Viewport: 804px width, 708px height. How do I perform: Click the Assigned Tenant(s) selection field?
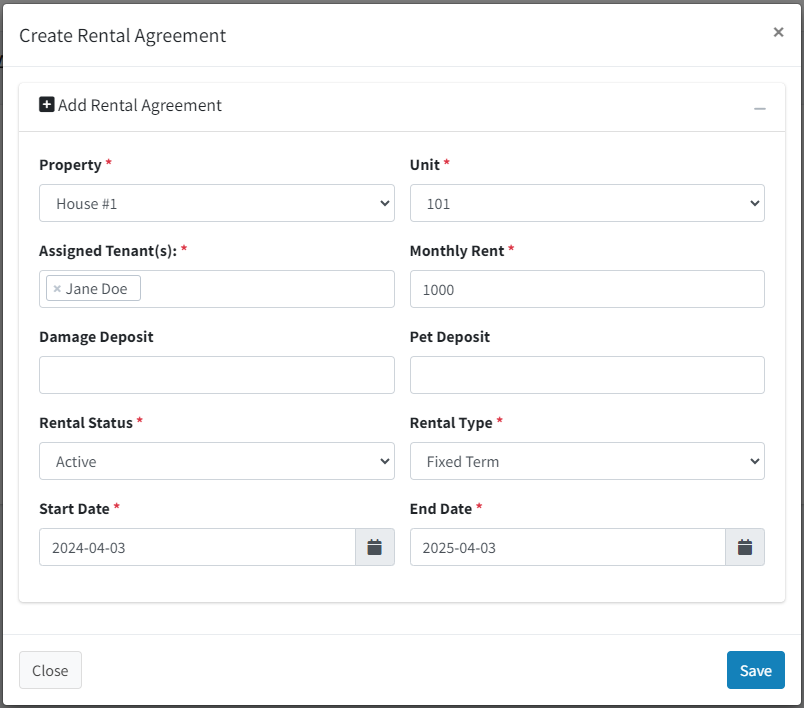[x=217, y=289]
